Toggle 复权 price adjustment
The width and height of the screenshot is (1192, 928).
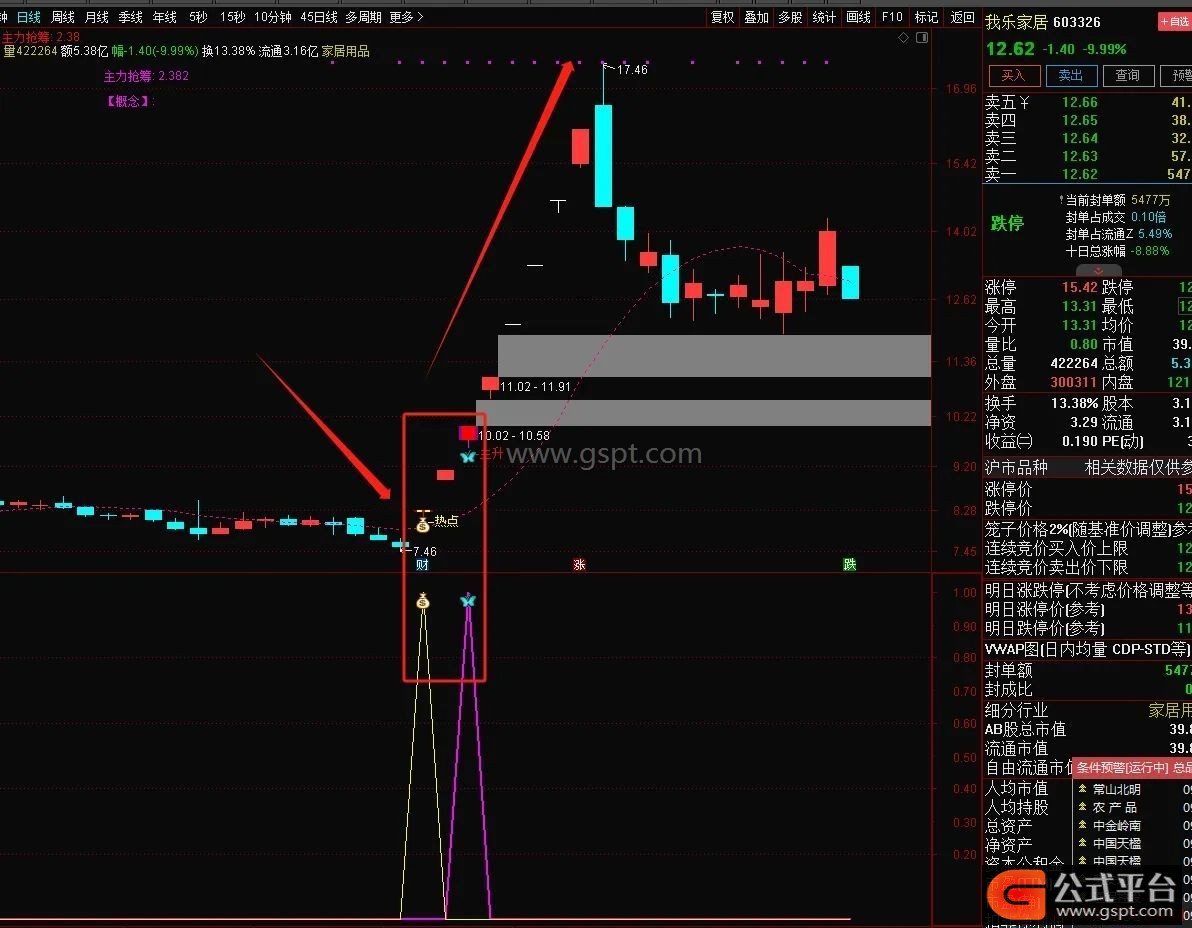[x=723, y=17]
